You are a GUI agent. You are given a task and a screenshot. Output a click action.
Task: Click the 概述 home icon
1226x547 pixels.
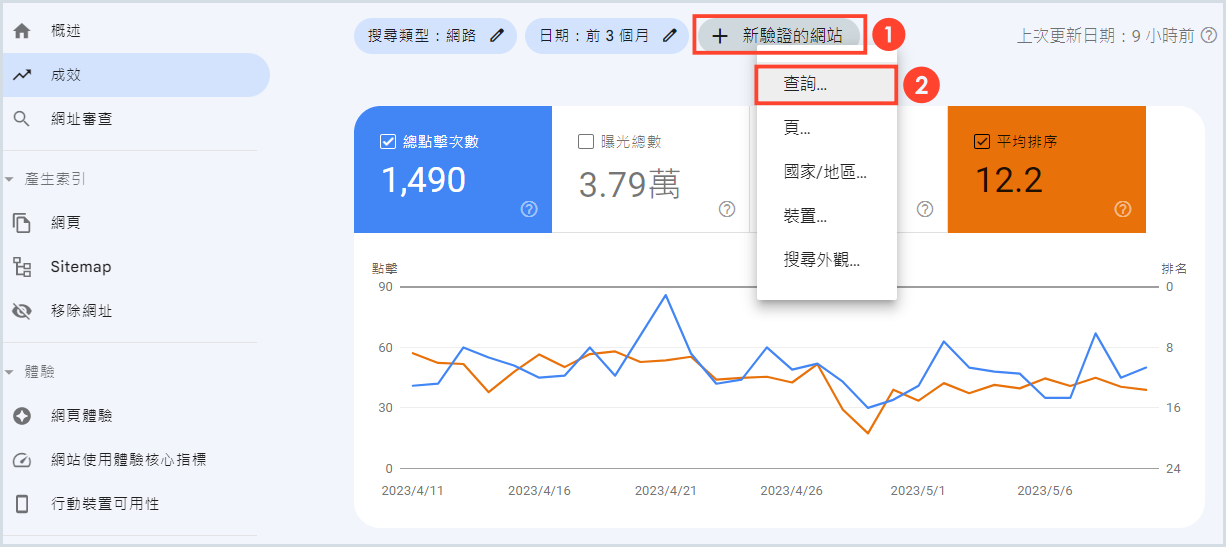click(x=22, y=31)
